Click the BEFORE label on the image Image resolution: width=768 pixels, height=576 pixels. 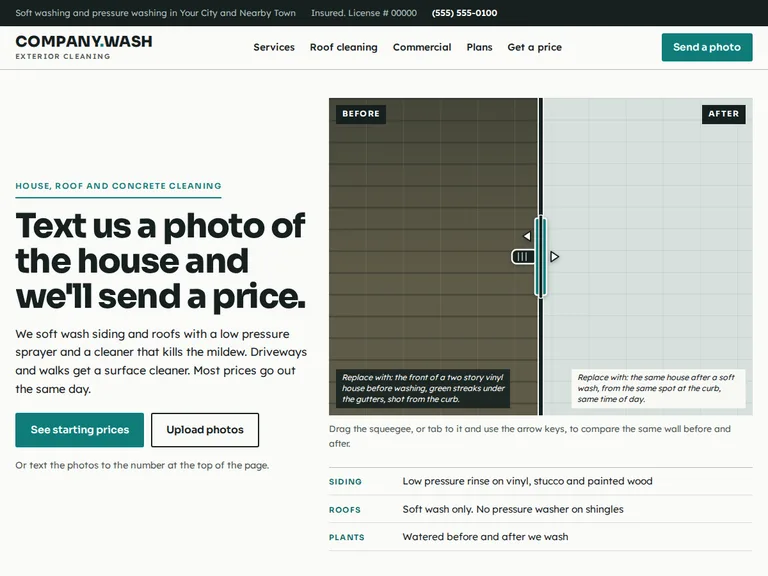361,114
